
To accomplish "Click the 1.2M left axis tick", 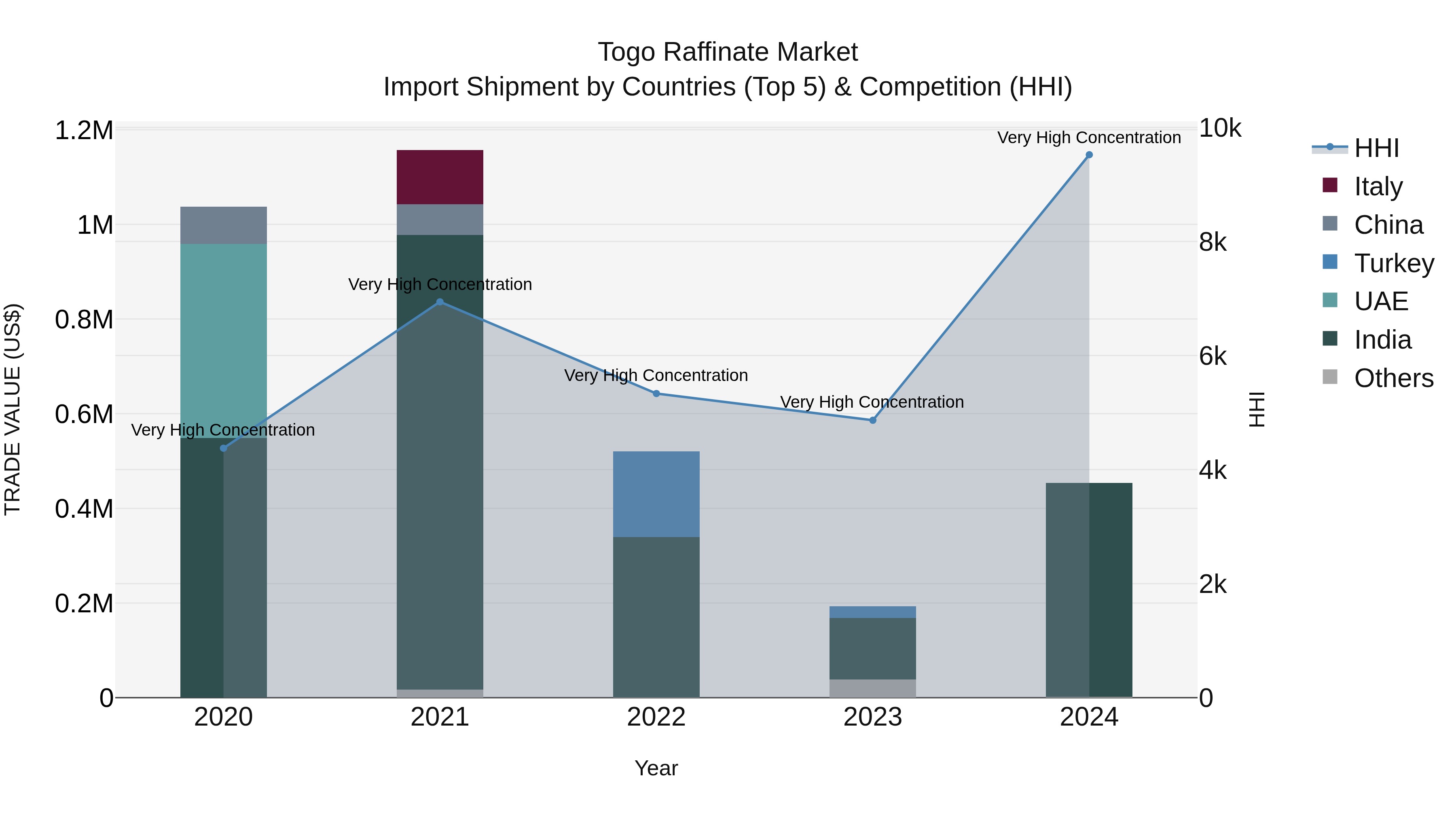I will 84,131.
